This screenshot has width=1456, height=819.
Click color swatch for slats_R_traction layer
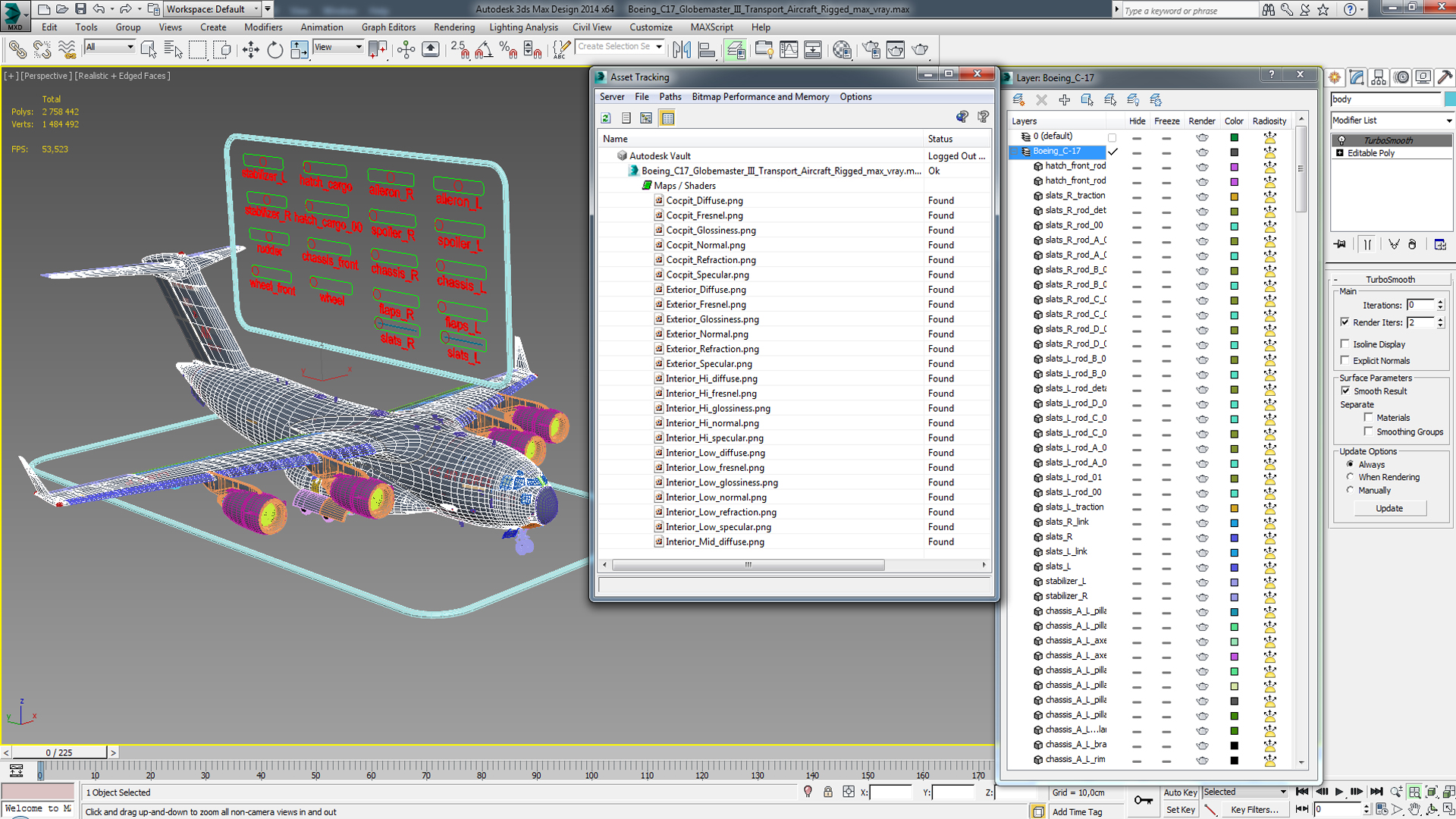tap(1234, 196)
